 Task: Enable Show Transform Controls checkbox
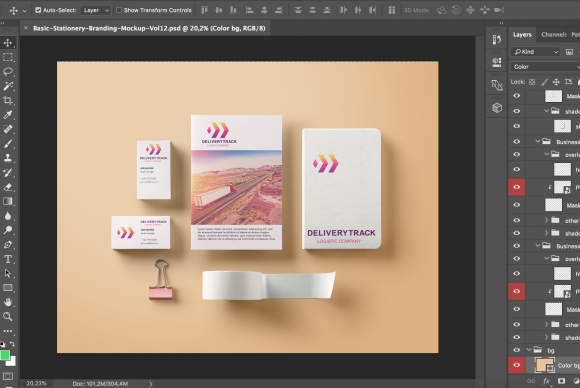[119, 10]
